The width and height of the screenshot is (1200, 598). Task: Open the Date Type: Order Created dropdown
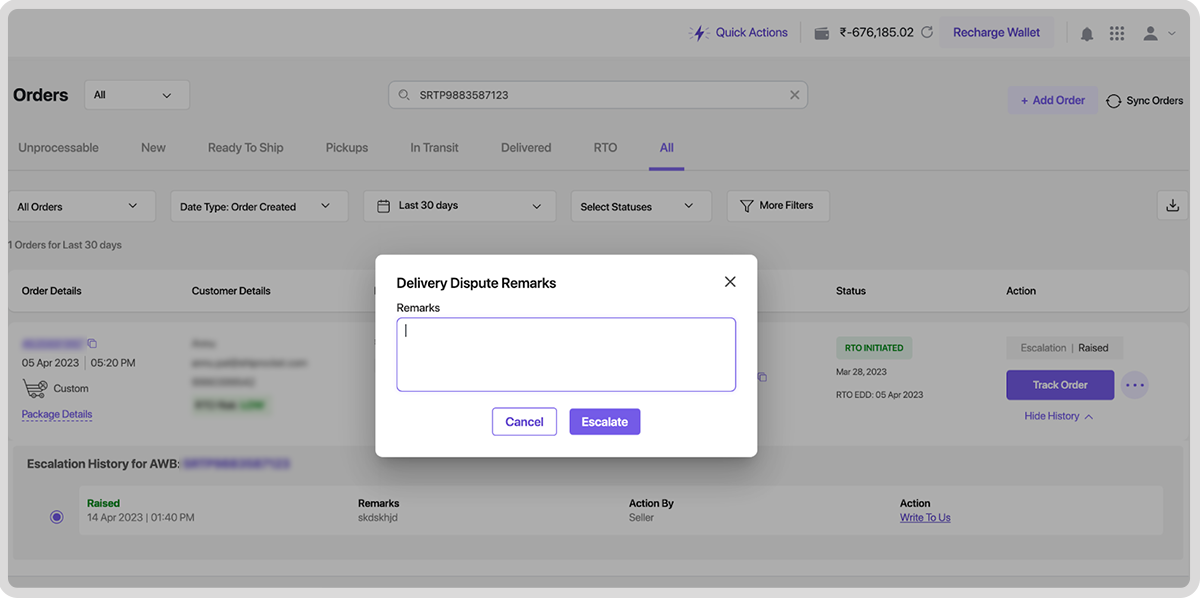point(259,206)
